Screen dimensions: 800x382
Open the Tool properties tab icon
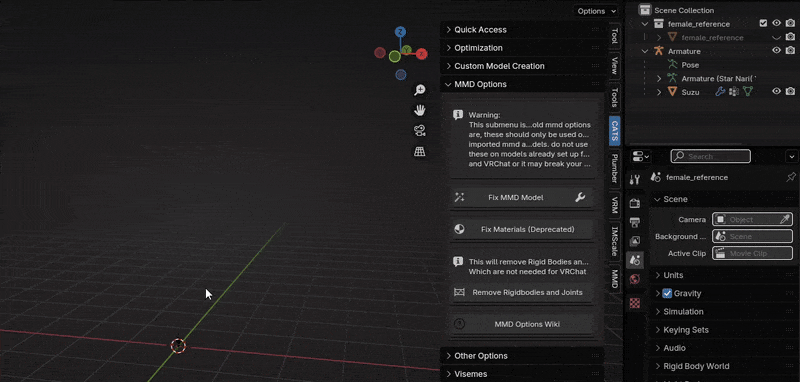tap(635, 180)
